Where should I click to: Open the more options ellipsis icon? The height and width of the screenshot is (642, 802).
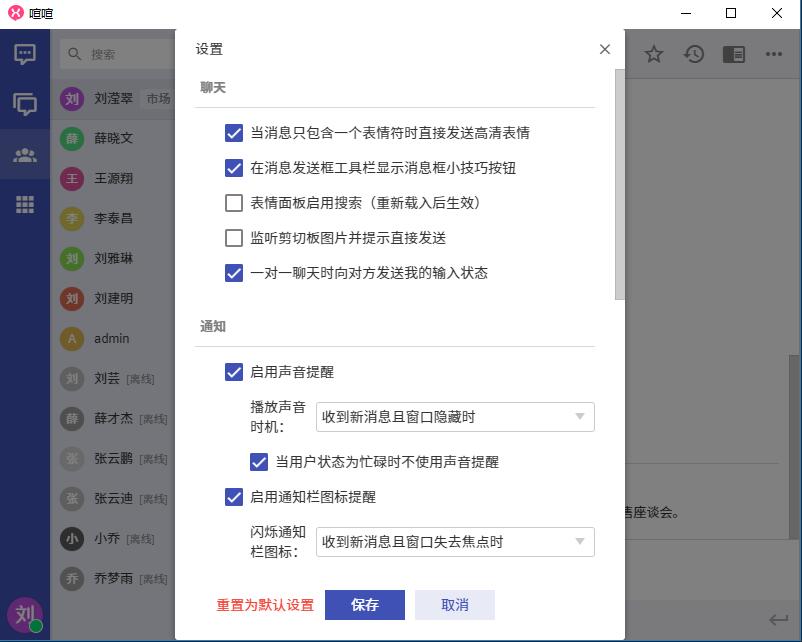(774, 54)
